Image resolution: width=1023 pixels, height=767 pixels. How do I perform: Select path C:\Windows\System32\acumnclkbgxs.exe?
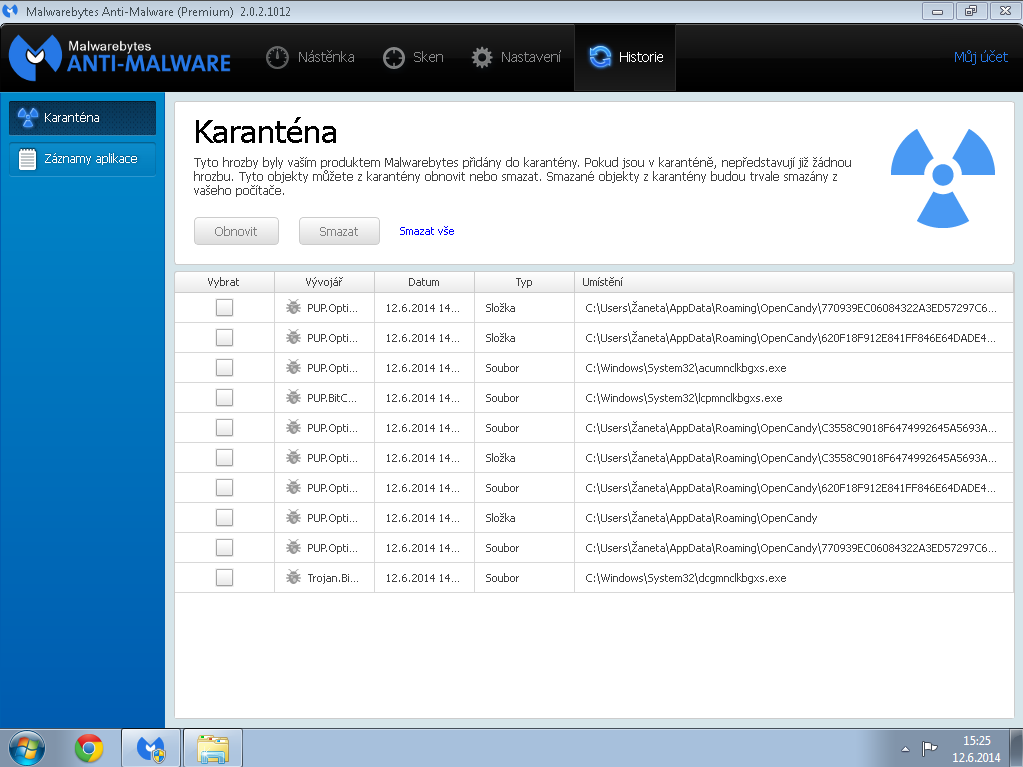[x=686, y=368]
